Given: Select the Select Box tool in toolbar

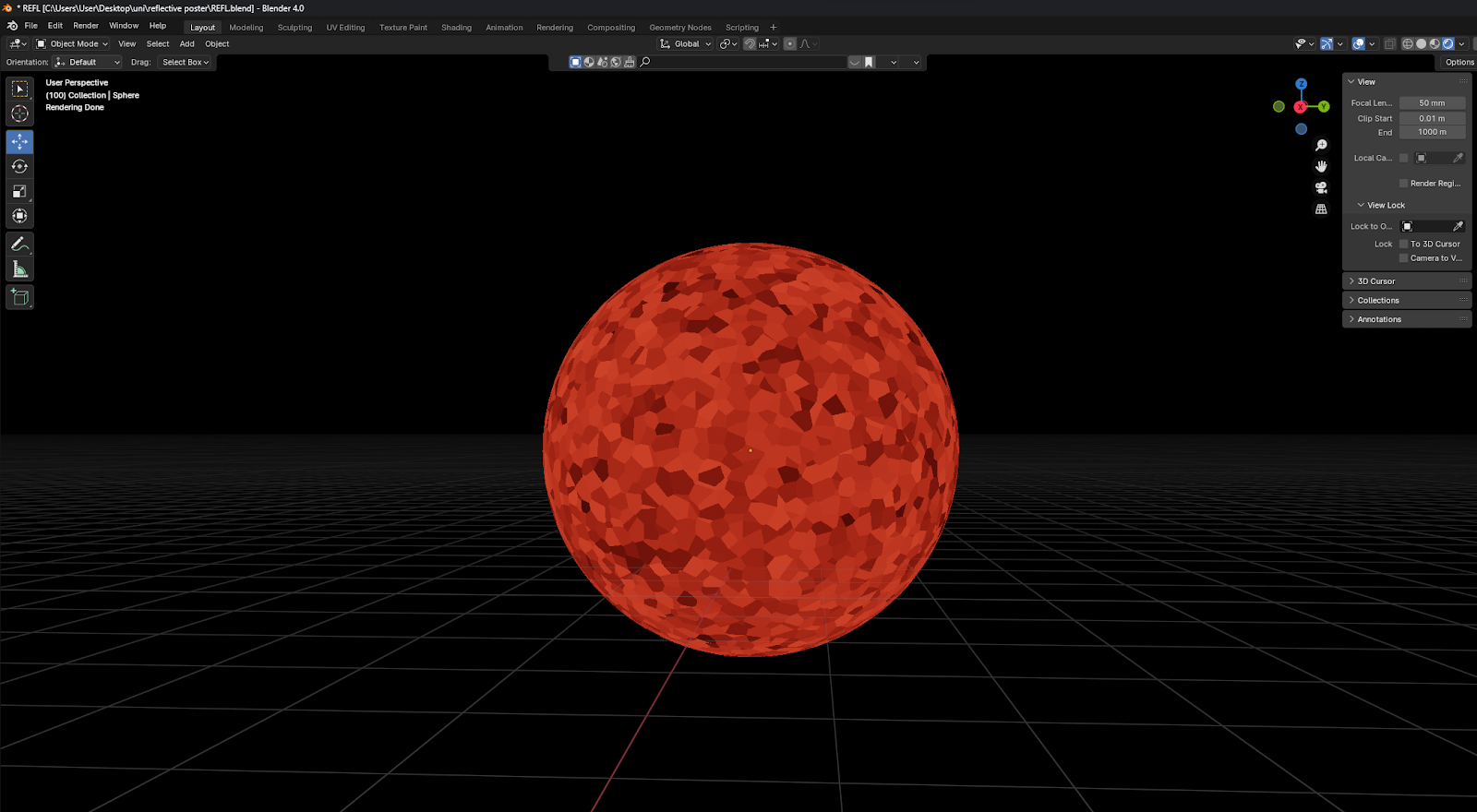Looking at the screenshot, I should 19,90.
